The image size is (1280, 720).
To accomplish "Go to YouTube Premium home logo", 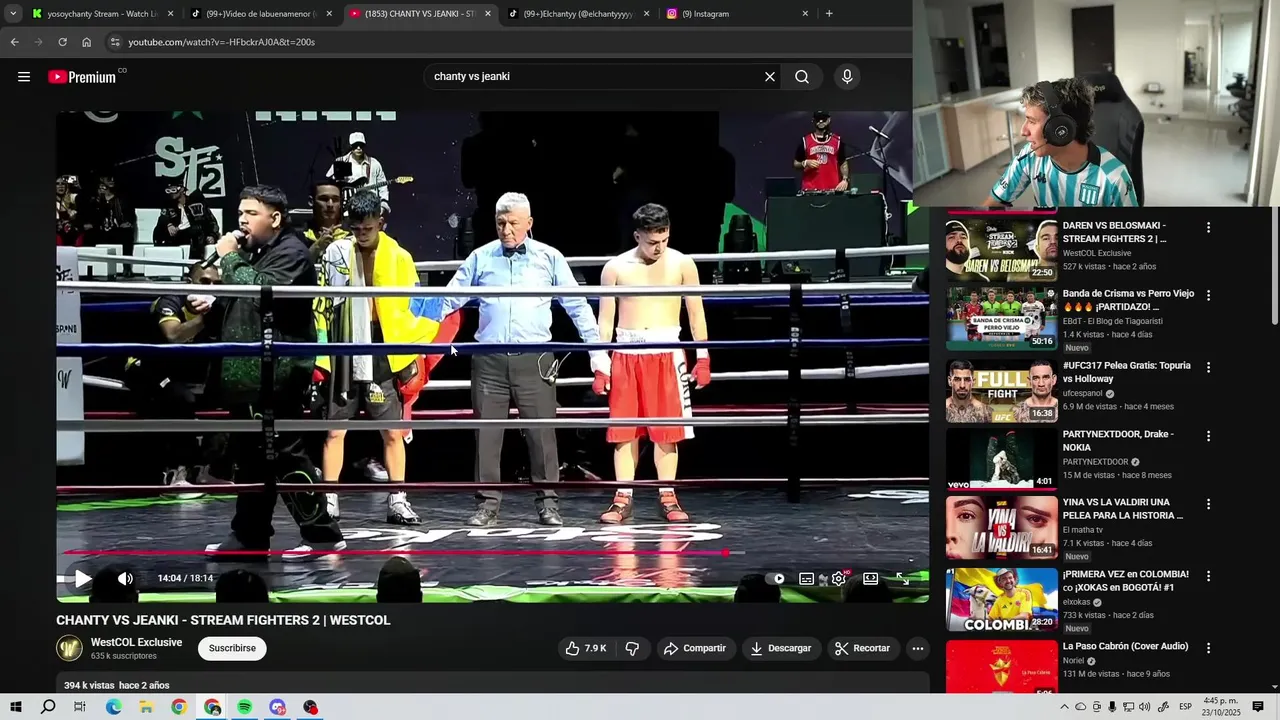I will coord(86,76).
